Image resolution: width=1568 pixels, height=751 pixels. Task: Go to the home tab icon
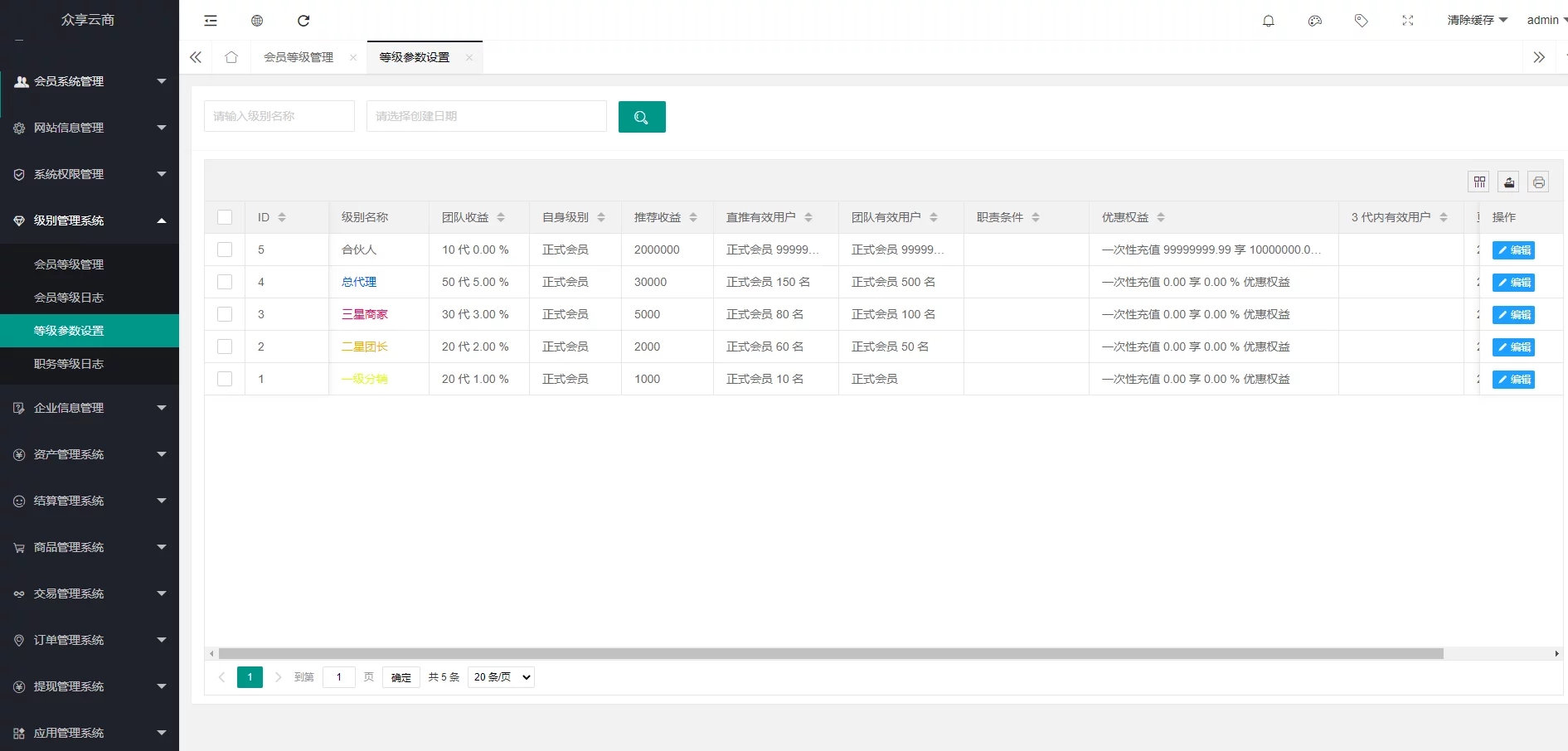231,57
